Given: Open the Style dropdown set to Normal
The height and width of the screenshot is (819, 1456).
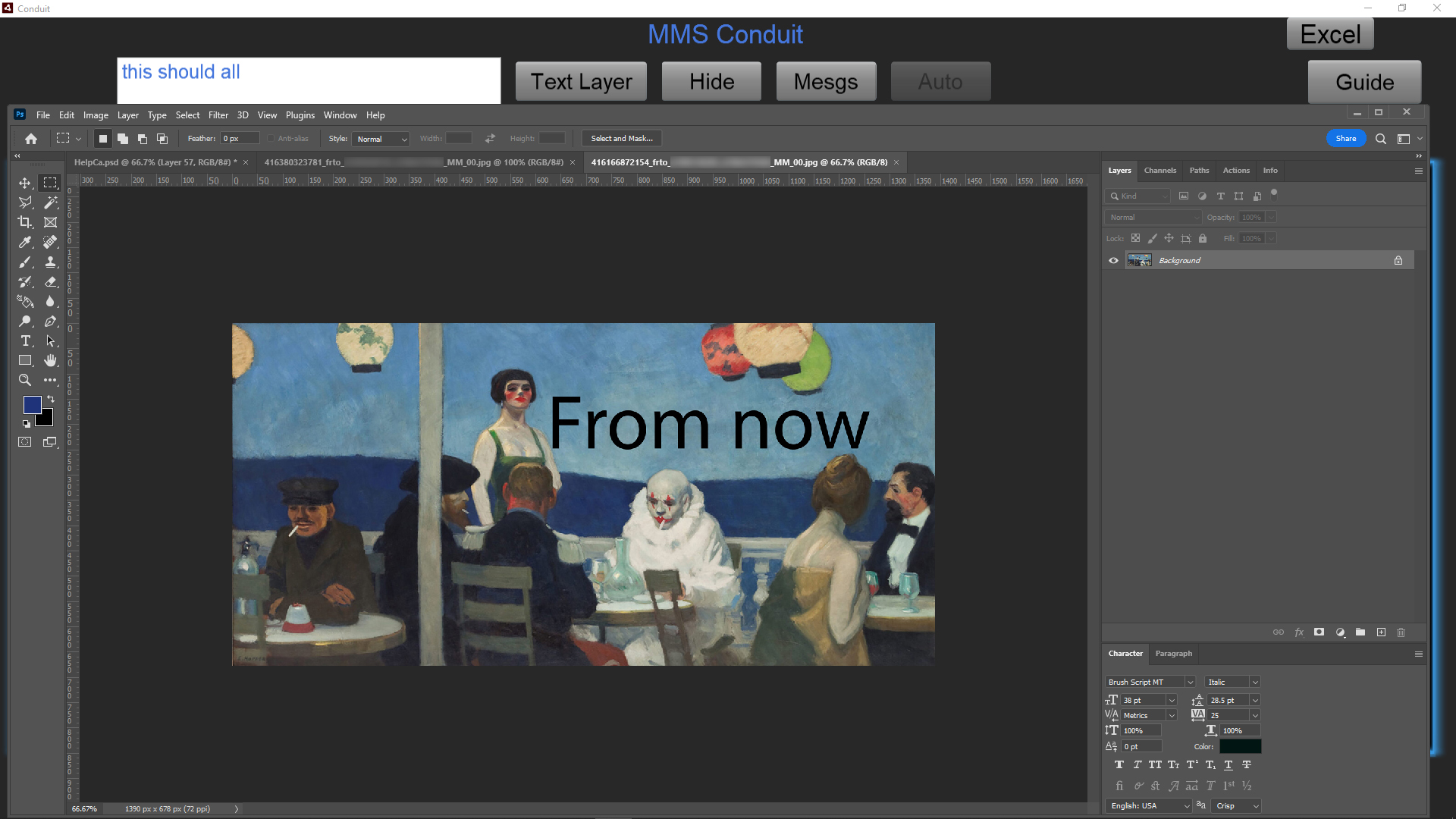Looking at the screenshot, I should (381, 139).
